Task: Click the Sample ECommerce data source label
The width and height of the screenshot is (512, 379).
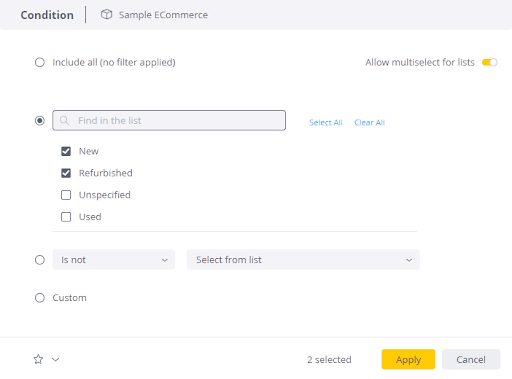Action: coord(163,15)
